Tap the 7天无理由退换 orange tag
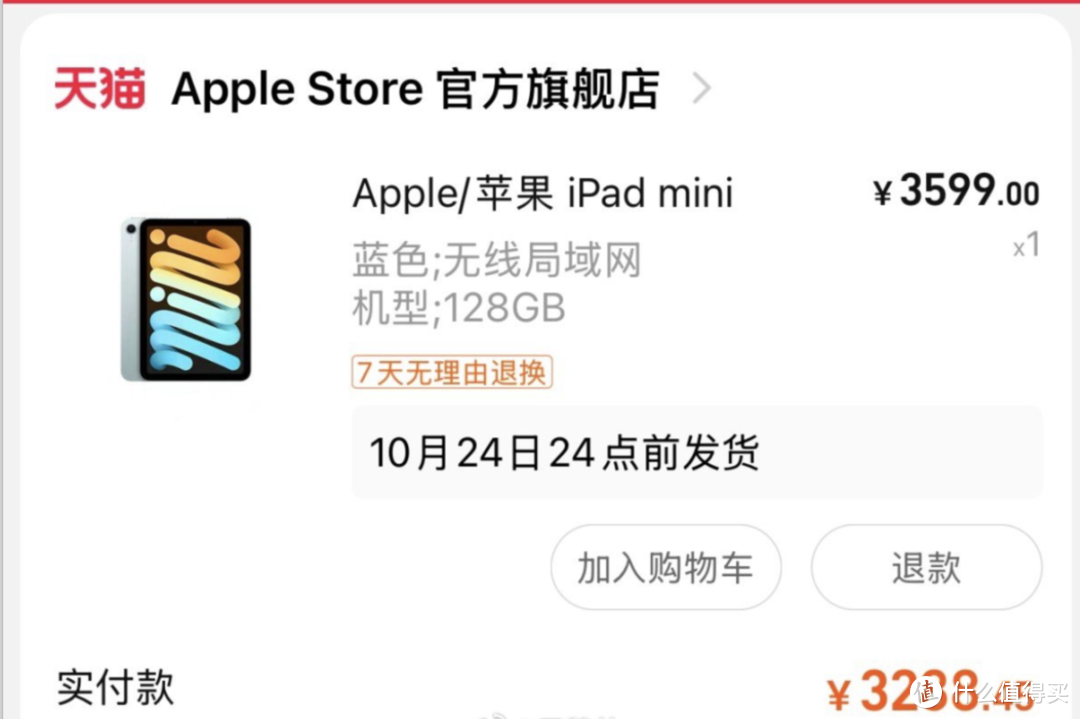The image size is (1080, 719). coord(452,373)
